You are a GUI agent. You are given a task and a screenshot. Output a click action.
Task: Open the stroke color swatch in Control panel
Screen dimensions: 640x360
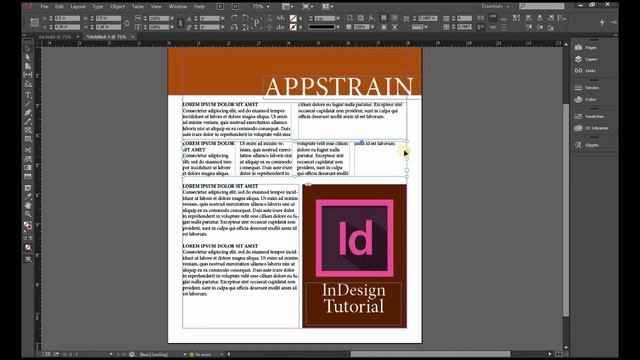click(x=293, y=27)
